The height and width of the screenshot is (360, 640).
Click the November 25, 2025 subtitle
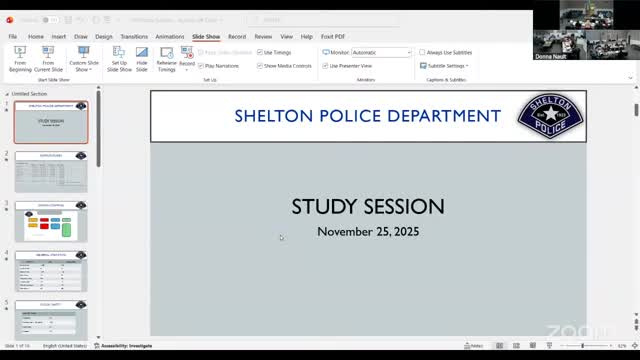point(368,232)
